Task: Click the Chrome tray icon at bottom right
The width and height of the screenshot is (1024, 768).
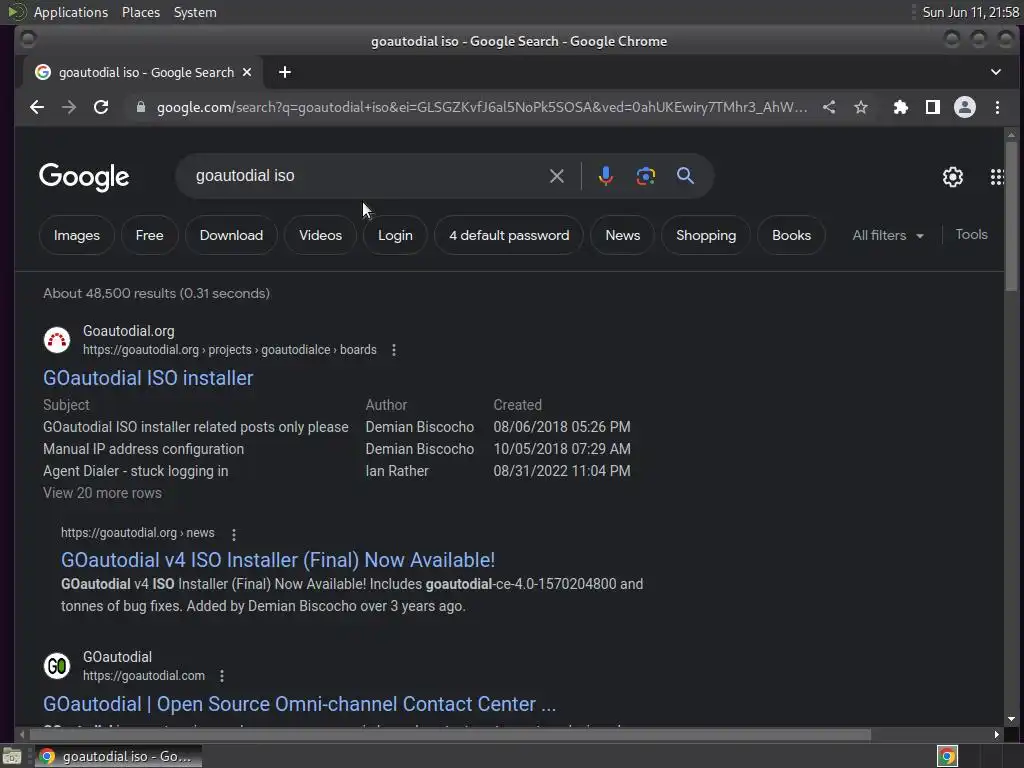Action: pyautogui.click(x=947, y=756)
